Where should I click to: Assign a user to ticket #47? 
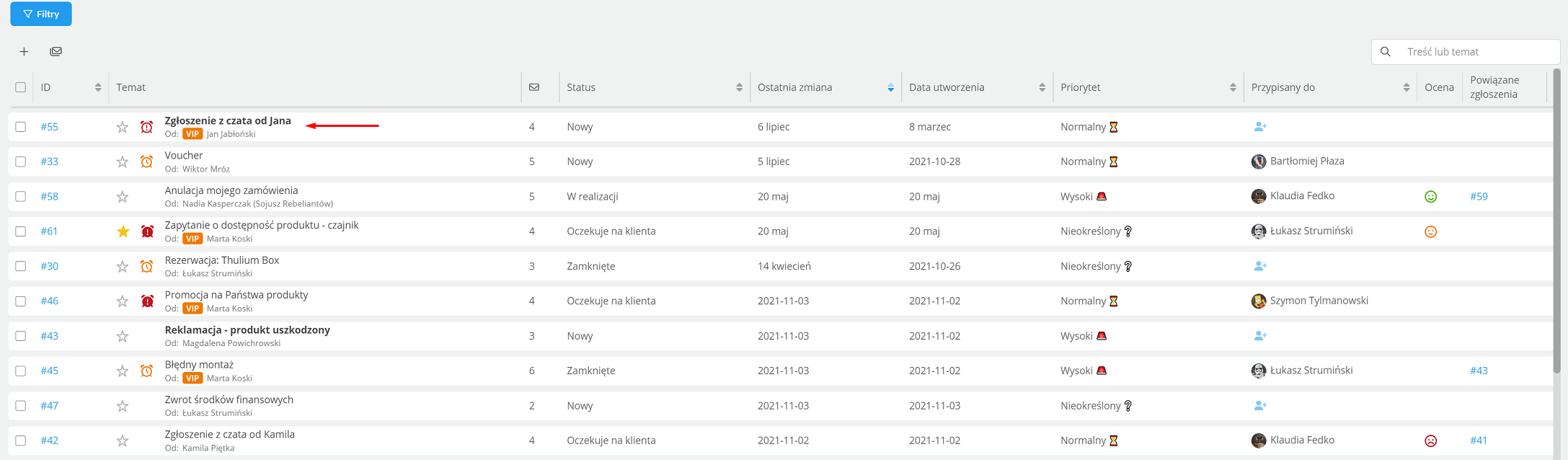pos(1259,406)
